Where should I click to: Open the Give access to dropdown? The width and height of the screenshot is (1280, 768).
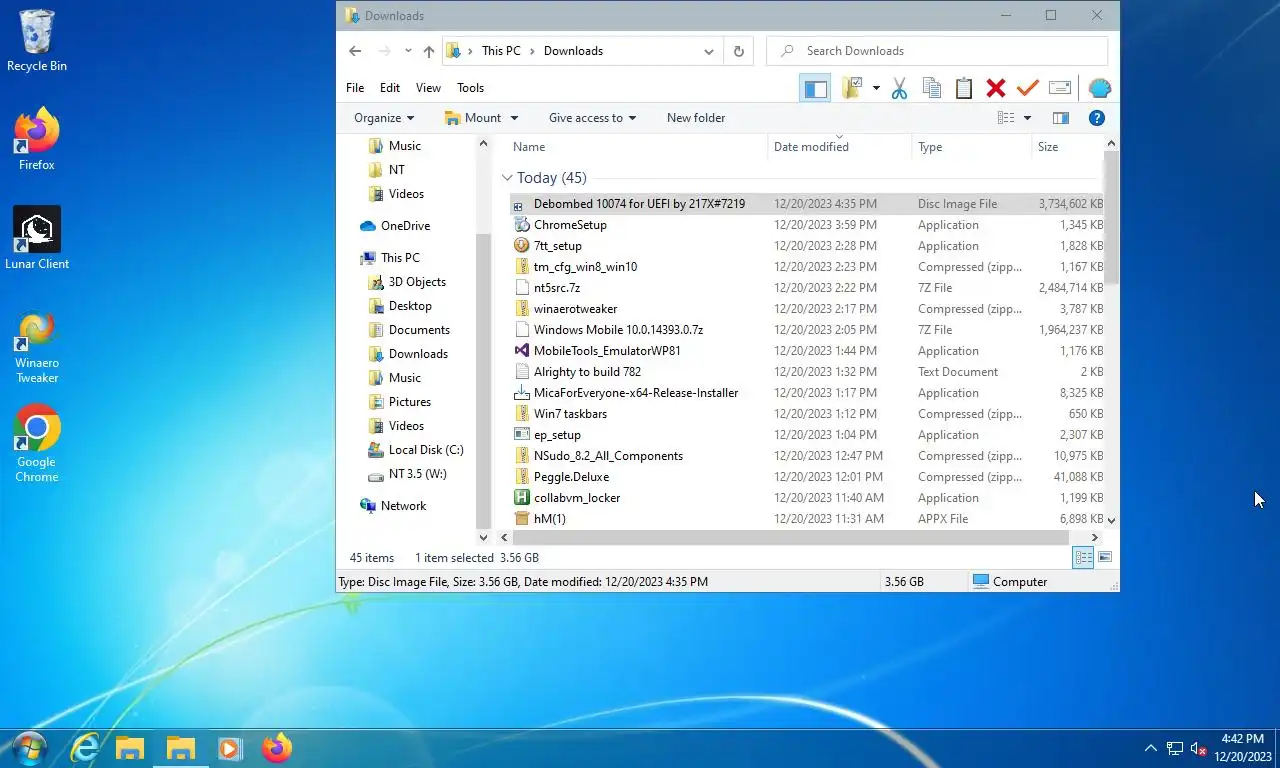tap(592, 118)
